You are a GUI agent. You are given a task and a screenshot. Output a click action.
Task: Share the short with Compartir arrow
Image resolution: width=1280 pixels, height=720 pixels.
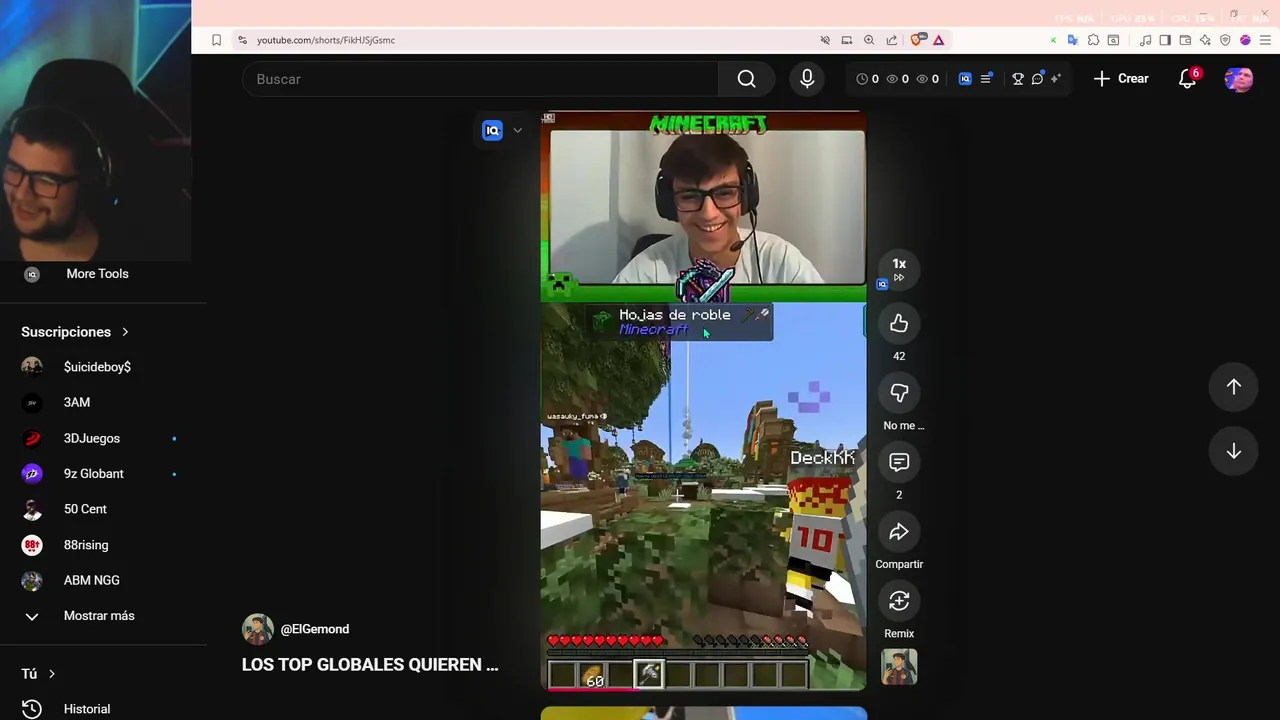[899, 532]
